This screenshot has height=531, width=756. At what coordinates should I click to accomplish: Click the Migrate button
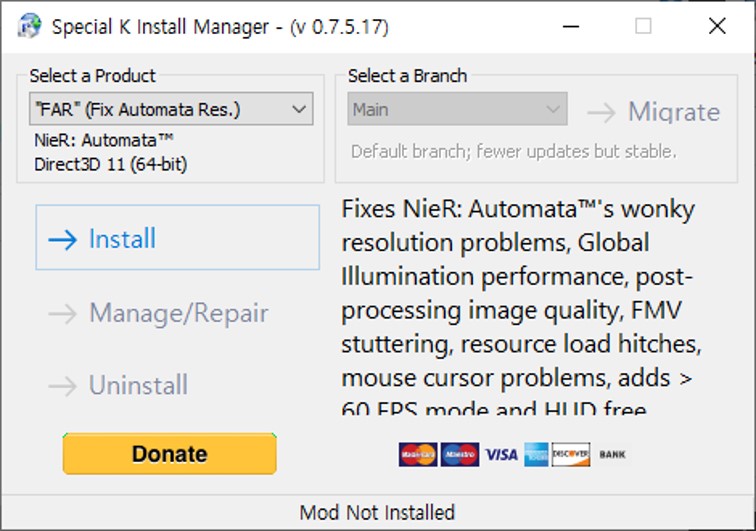[x=654, y=112]
